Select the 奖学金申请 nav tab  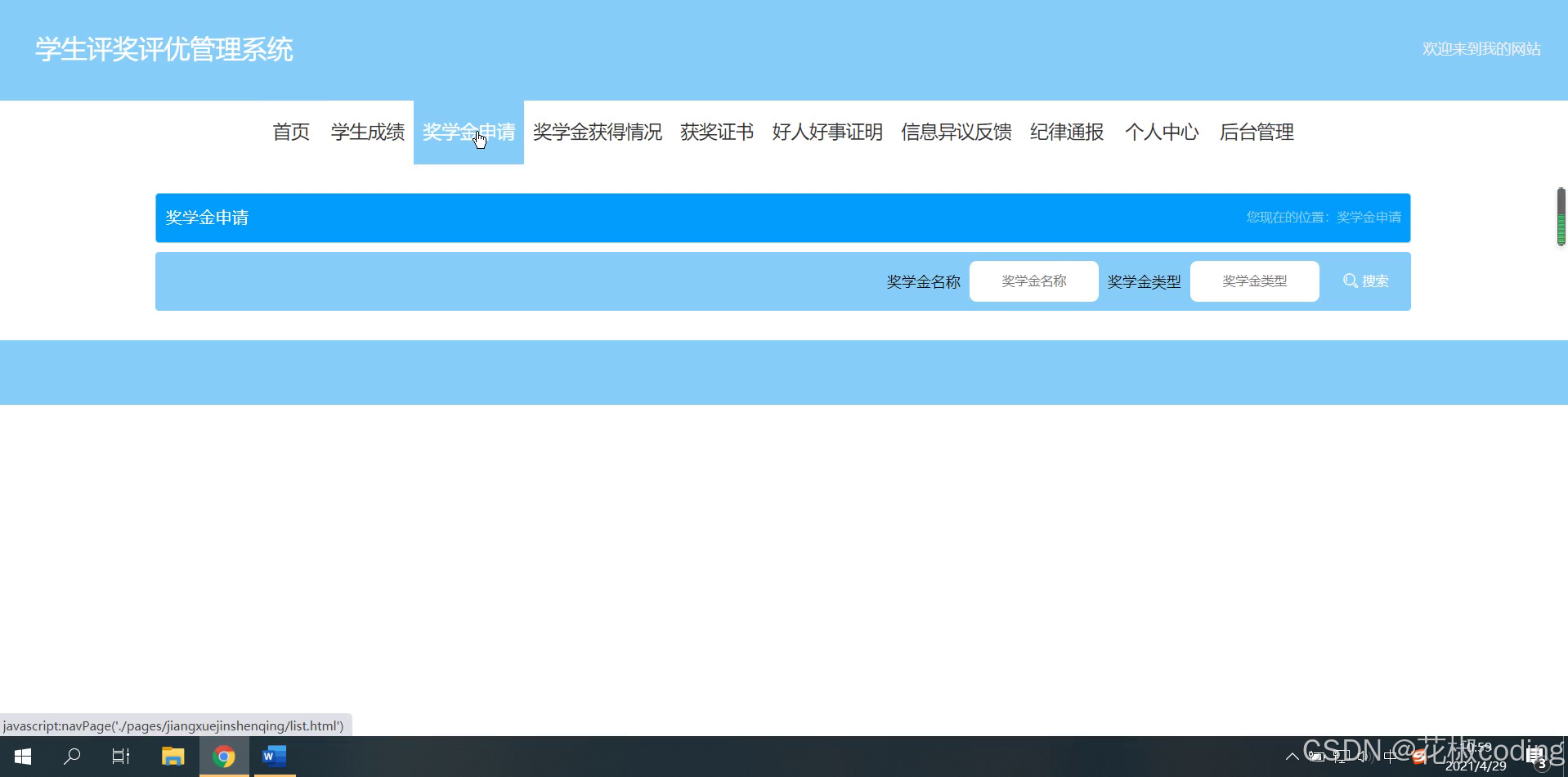468,132
